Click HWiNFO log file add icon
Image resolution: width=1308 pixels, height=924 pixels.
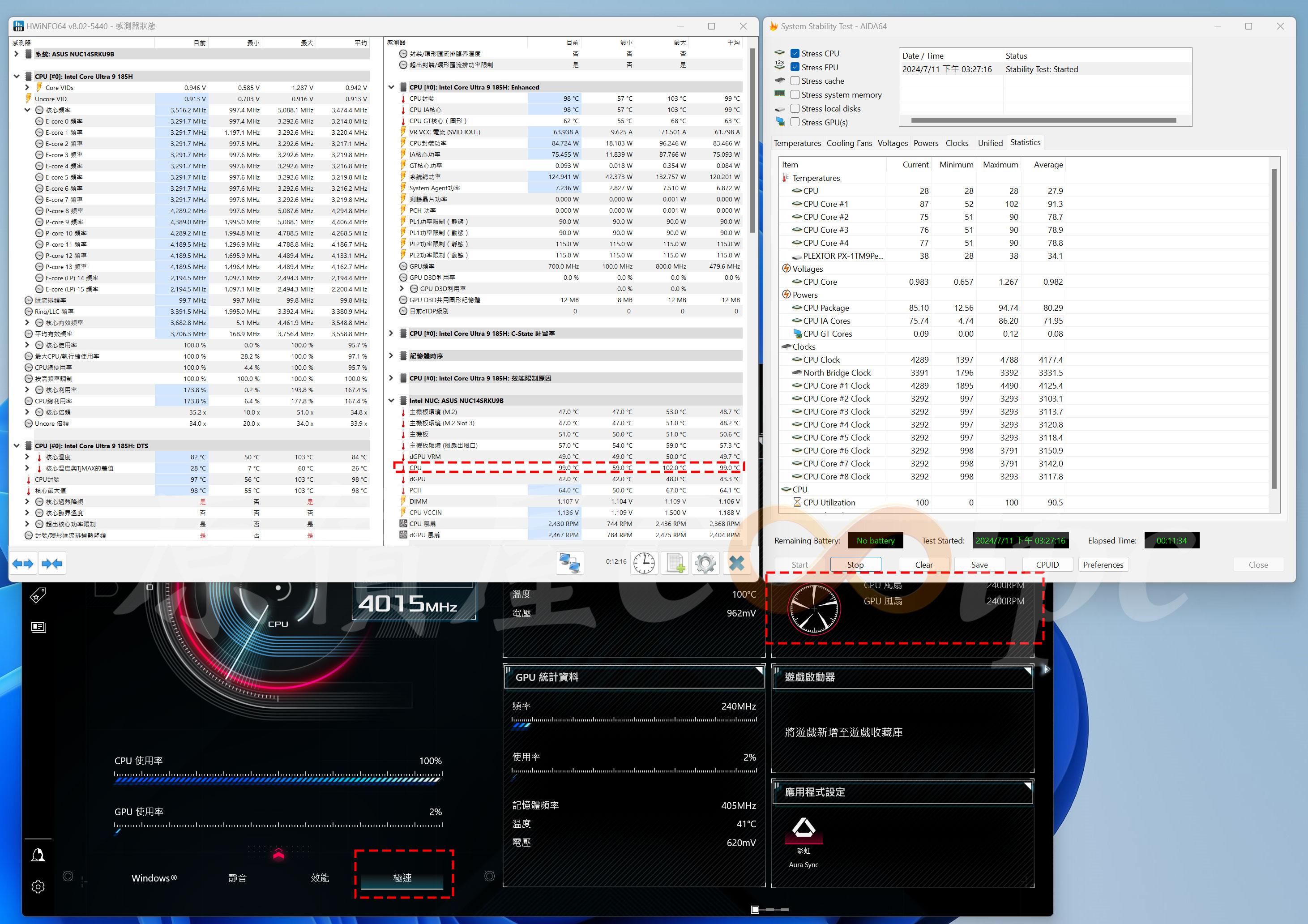(x=675, y=564)
